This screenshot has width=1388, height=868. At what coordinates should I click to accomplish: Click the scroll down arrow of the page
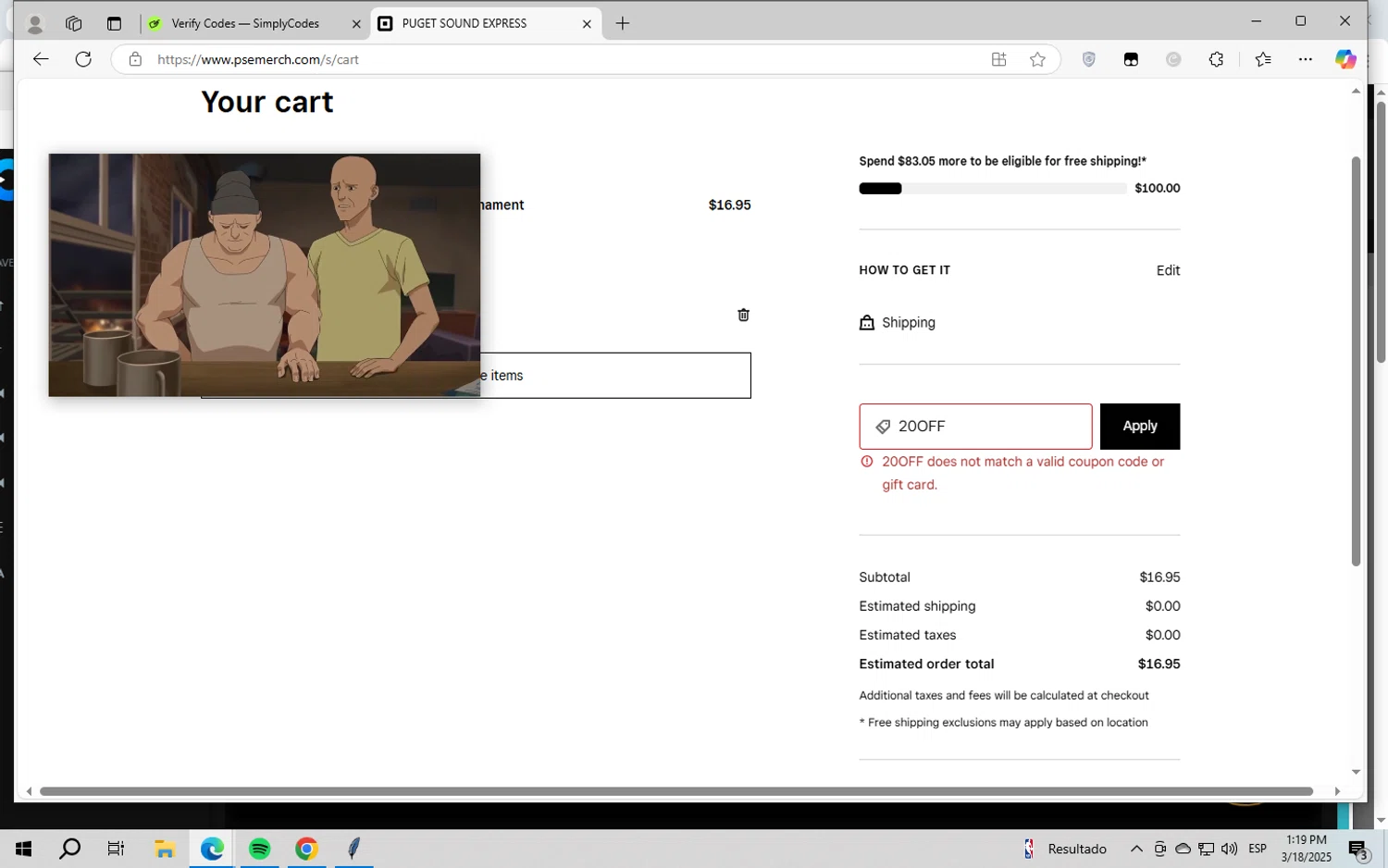point(1356,772)
